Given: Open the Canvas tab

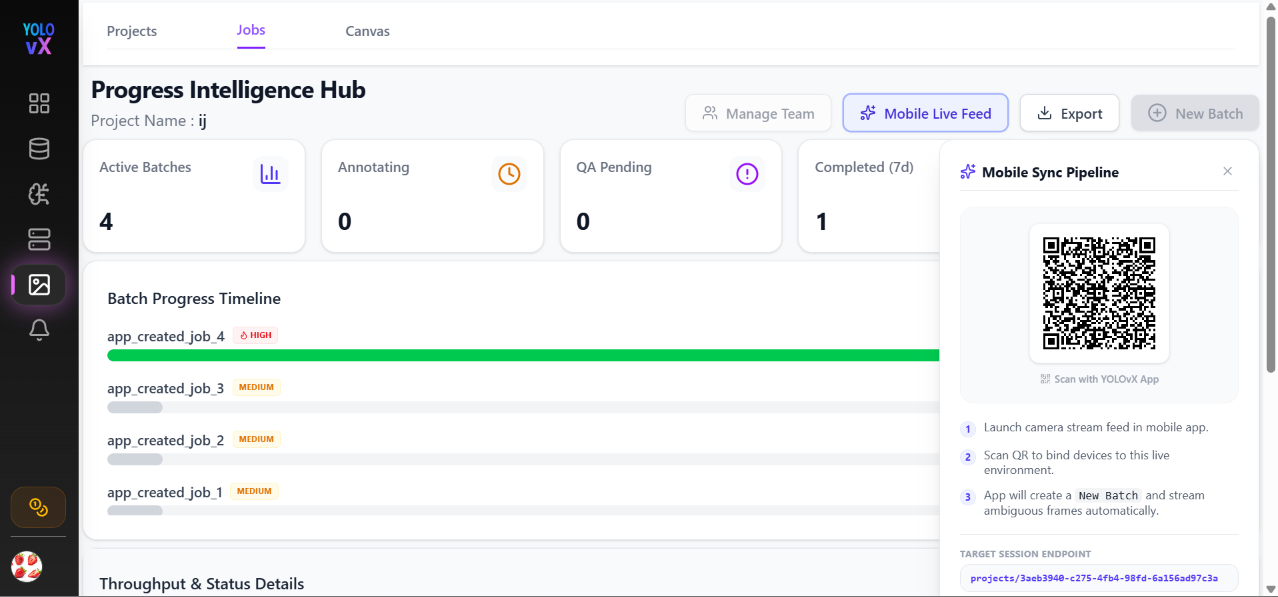Looking at the screenshot, I should 368,31.
